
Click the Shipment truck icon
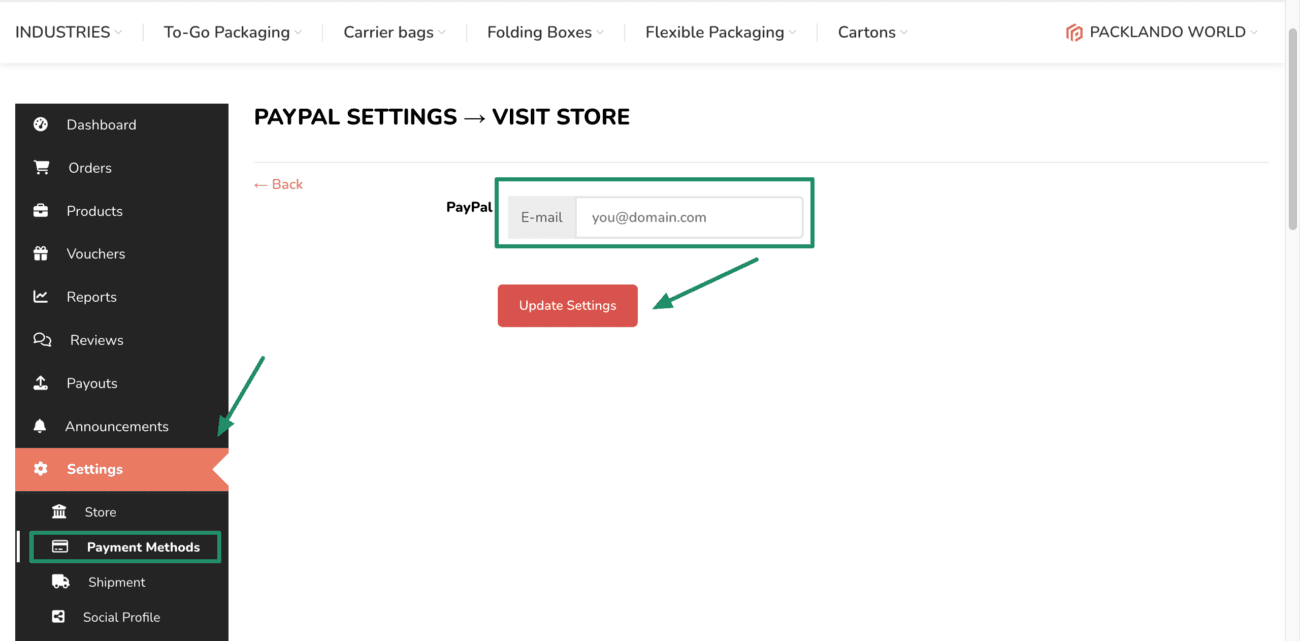tap(61, 582)
